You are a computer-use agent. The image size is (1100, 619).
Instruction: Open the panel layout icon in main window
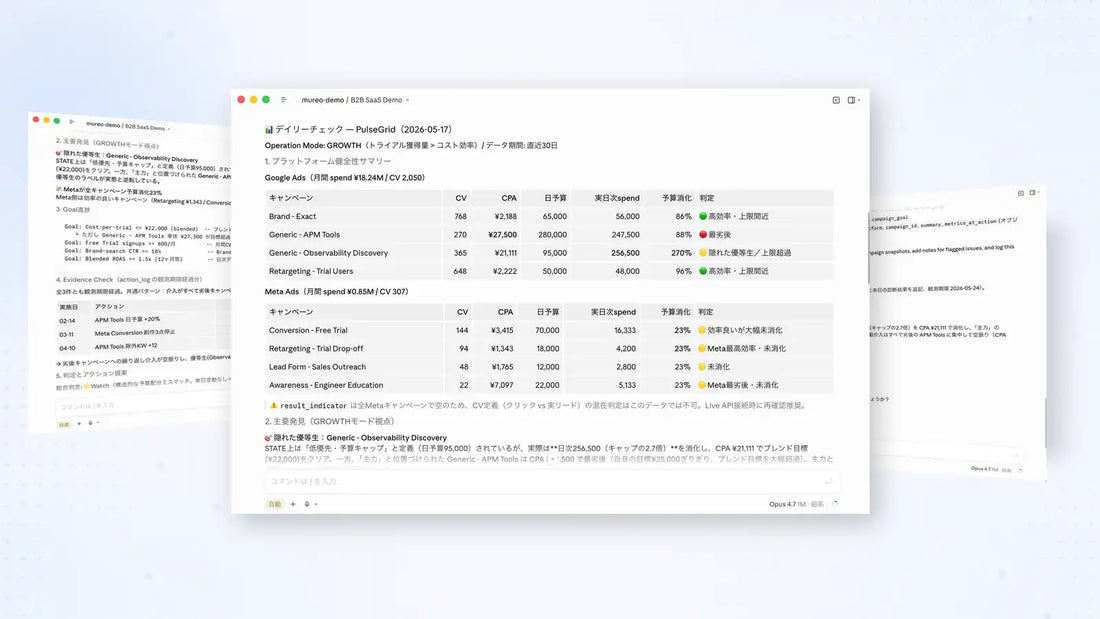[x=851, y=100]
